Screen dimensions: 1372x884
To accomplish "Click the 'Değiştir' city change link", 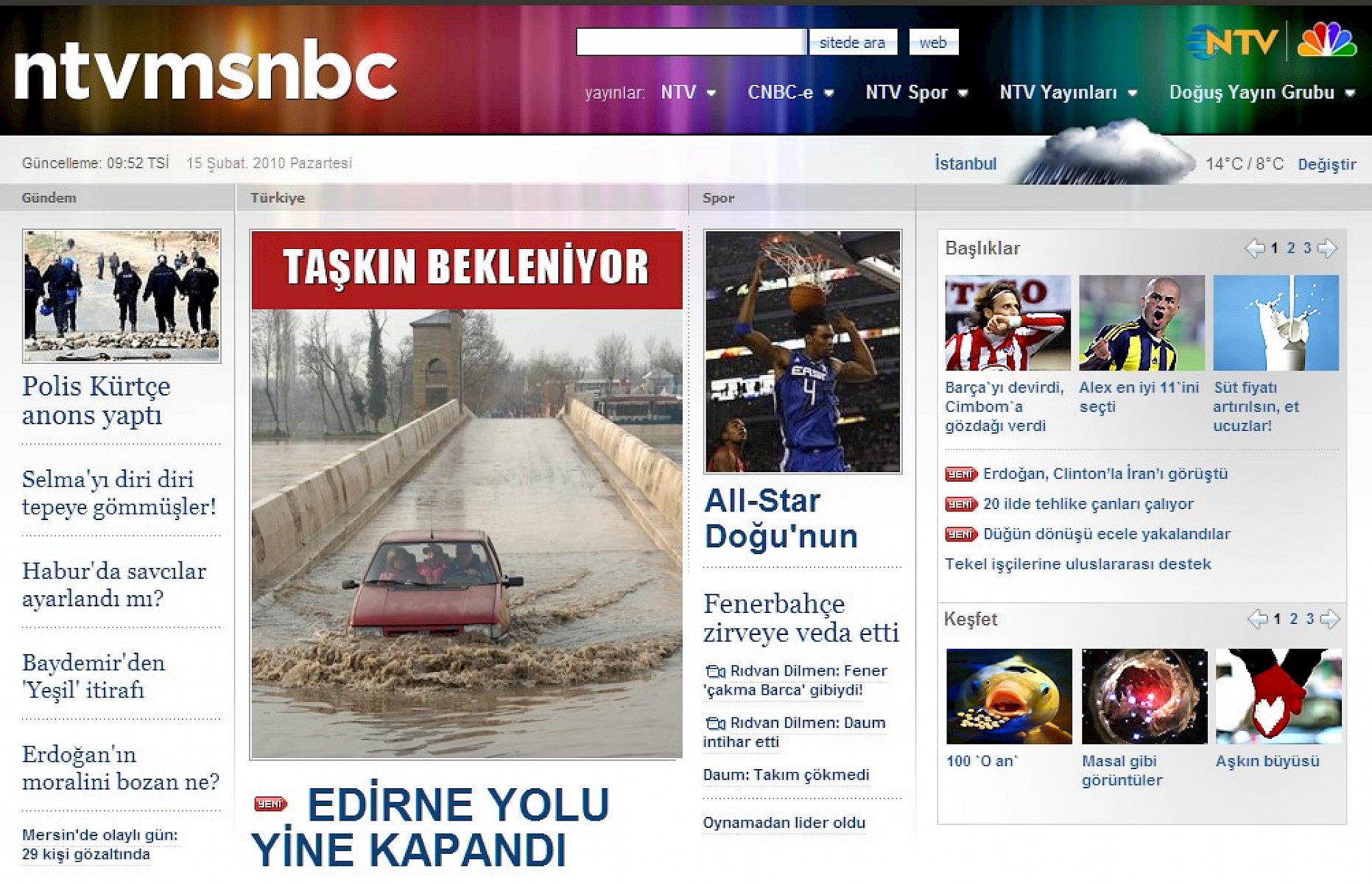I will tap(1326, 164).
